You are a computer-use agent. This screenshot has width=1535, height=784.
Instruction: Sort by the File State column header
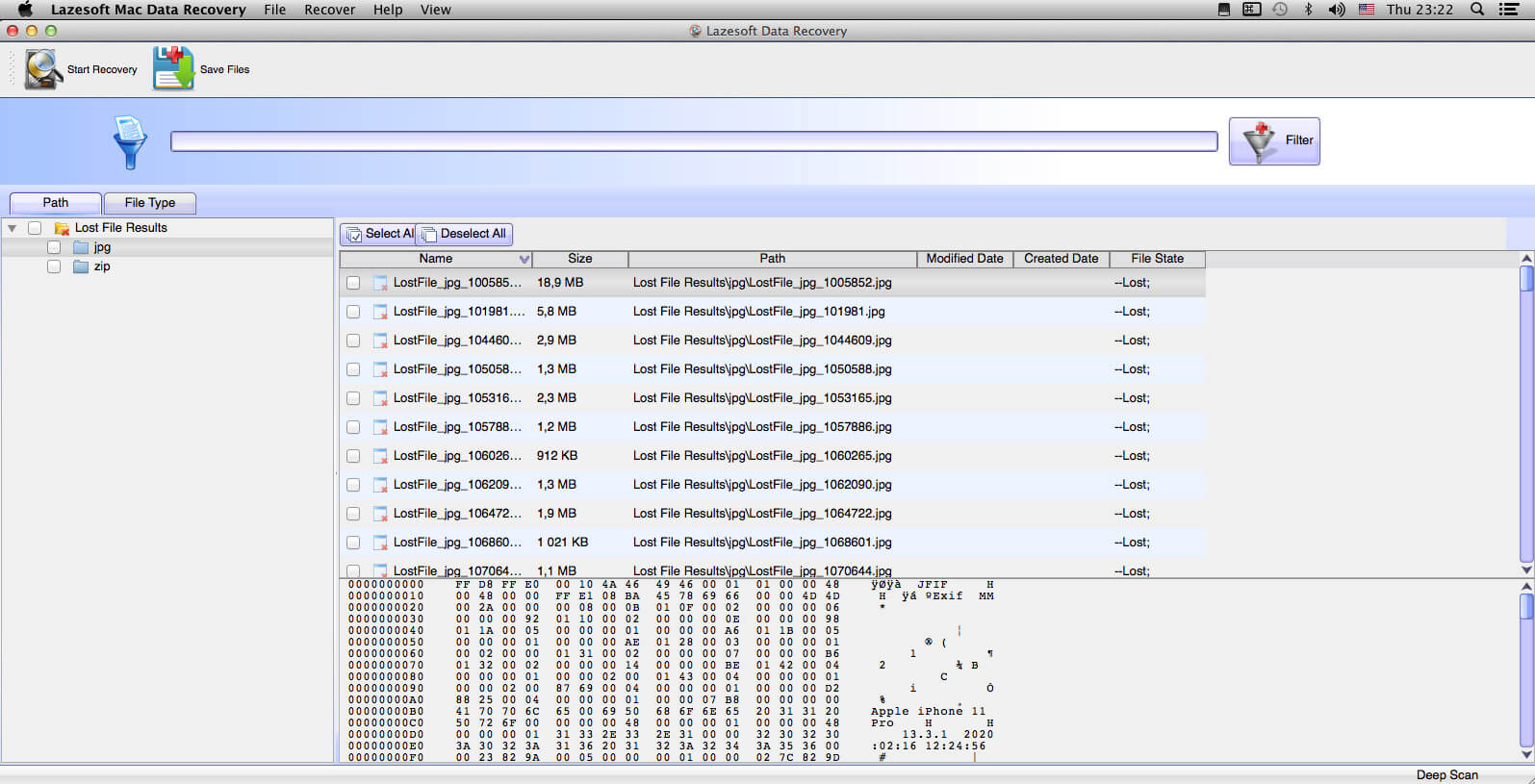pyautogui.click(x=1157, y=259)
